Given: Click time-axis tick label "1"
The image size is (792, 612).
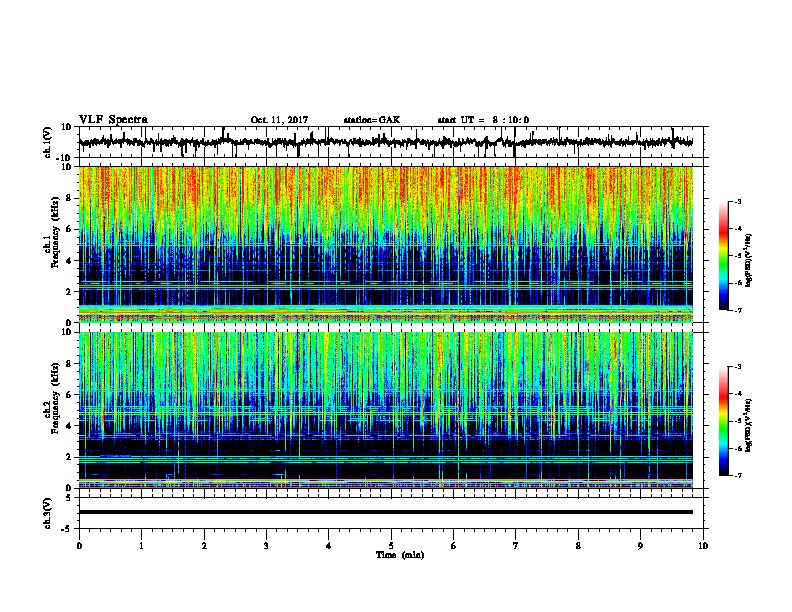Looking at the screenshot, I should 141,546.
